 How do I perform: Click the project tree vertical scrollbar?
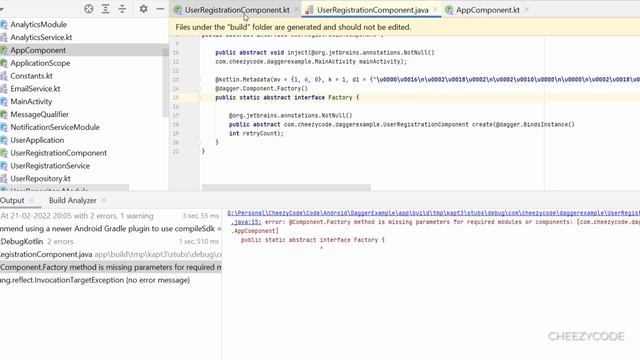(x=165, y=83)
